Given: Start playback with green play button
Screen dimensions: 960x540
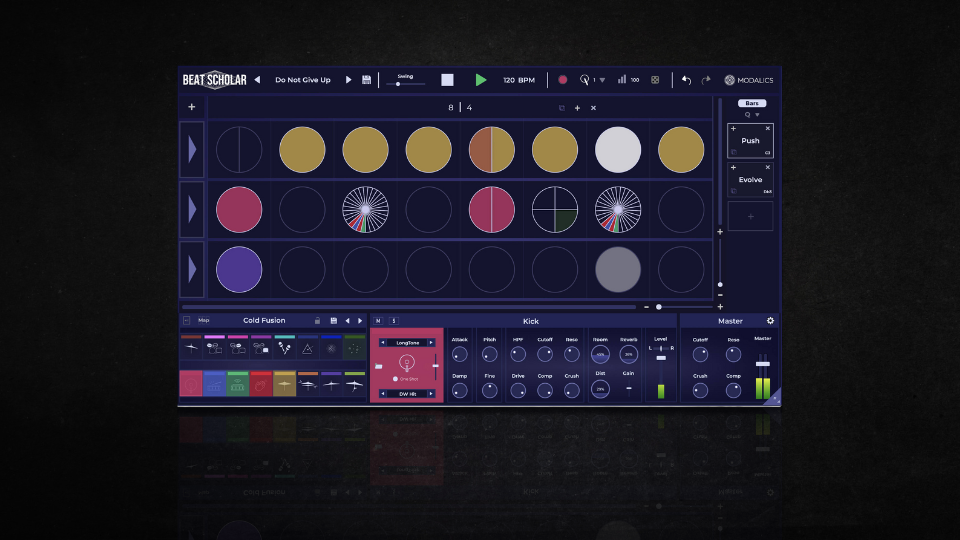Looking at the screenshot, I should [481, 80].
